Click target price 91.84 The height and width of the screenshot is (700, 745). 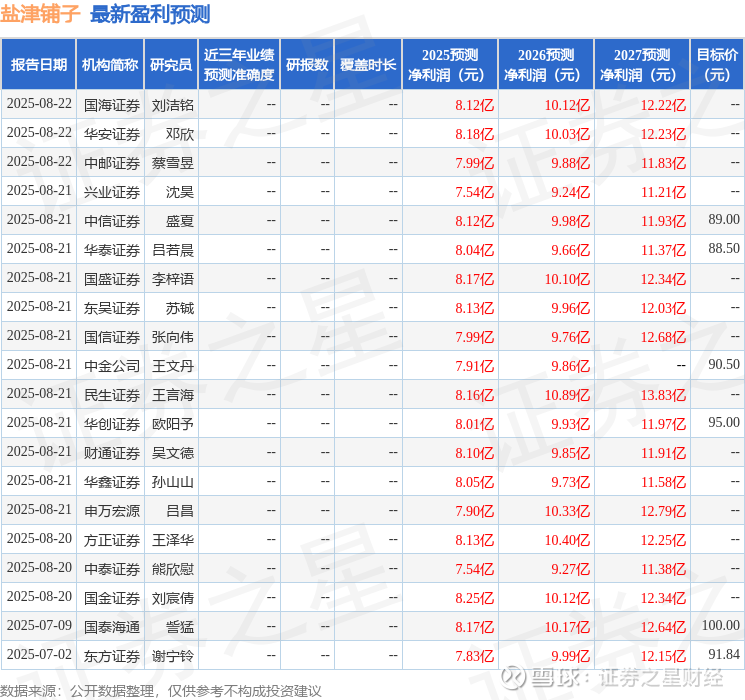(x=724, y=654)
